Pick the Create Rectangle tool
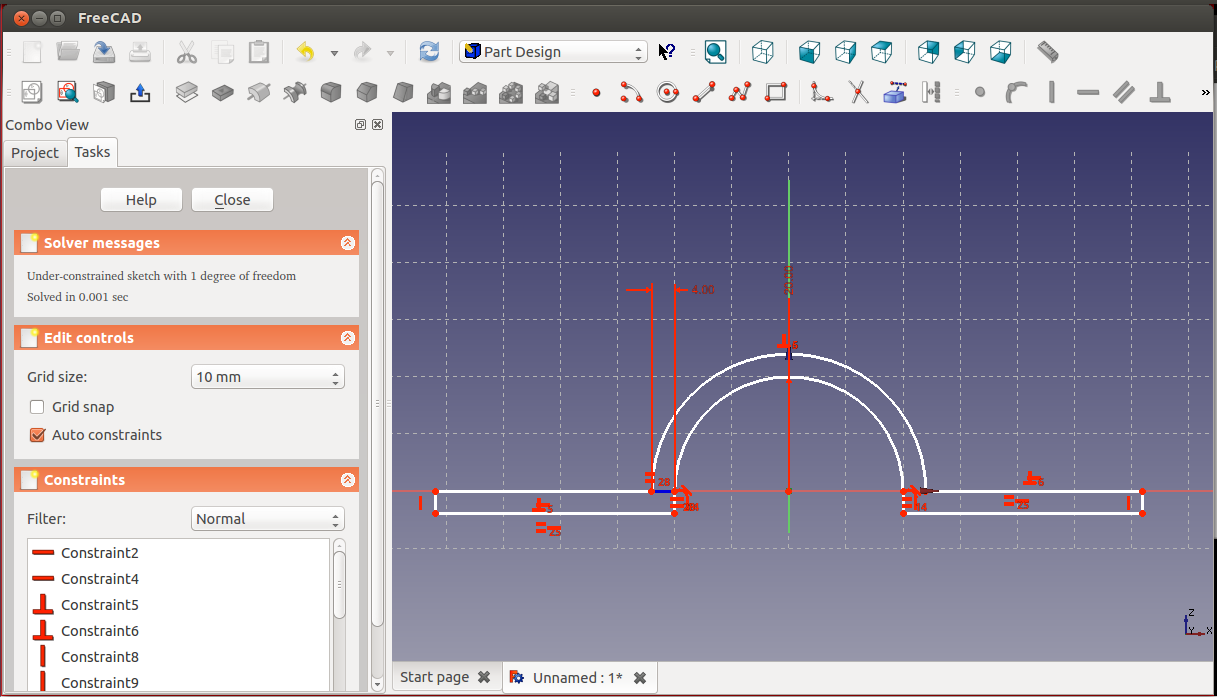The image size is (1217, 697). coord(776,93)
